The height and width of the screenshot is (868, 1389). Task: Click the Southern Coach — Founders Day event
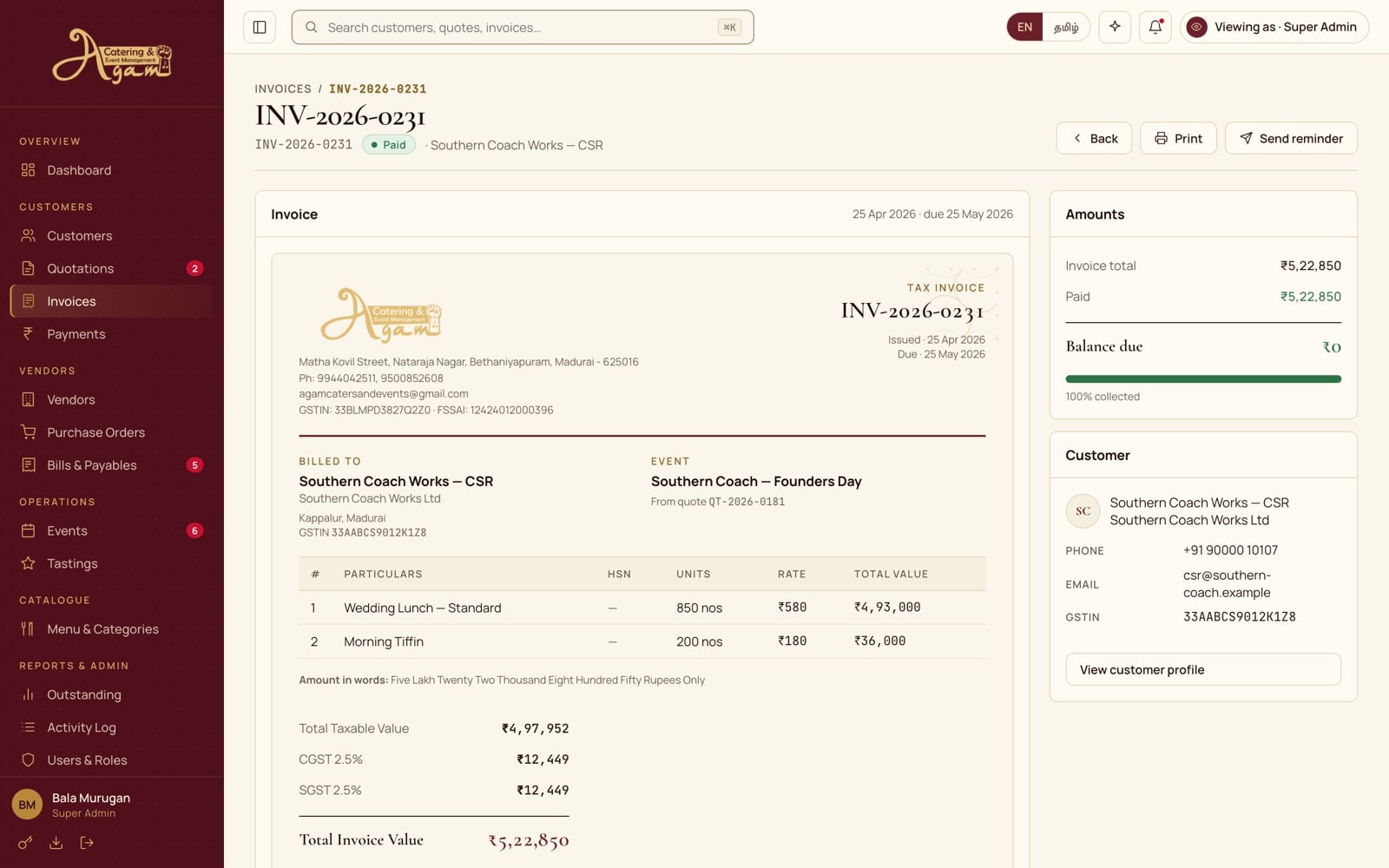pyautogui.click(x=756, y=482)
